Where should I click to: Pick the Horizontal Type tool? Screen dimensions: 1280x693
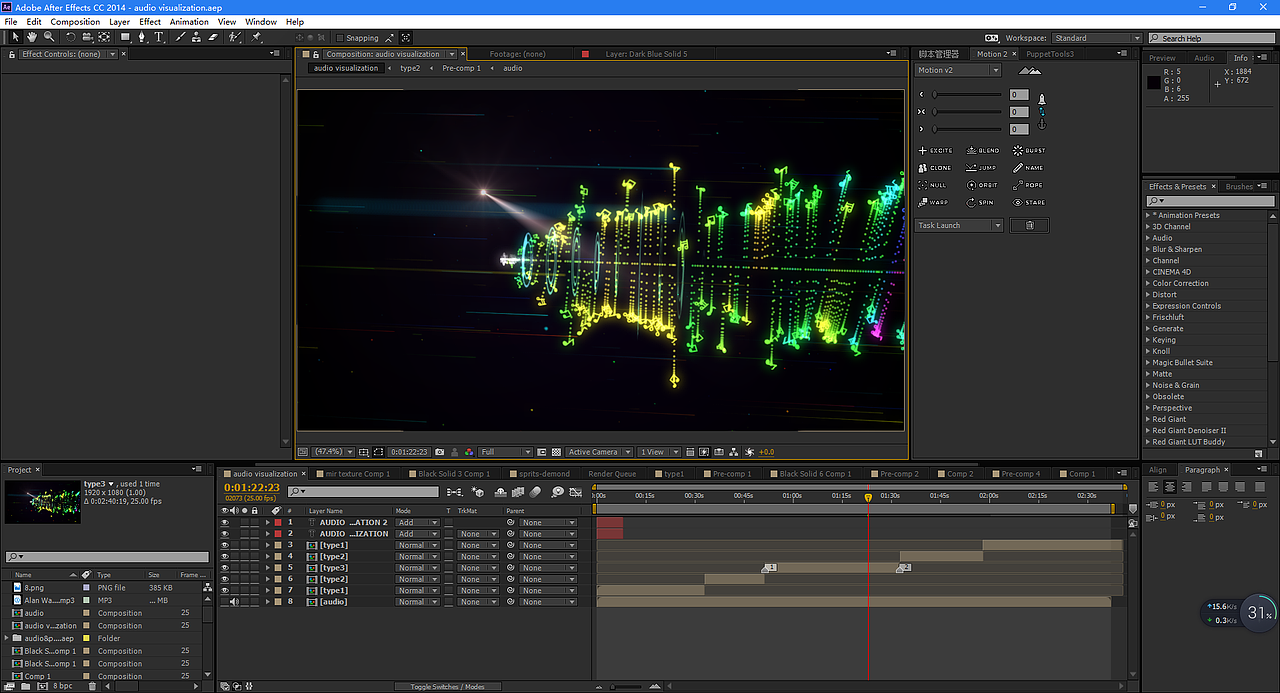158,37
